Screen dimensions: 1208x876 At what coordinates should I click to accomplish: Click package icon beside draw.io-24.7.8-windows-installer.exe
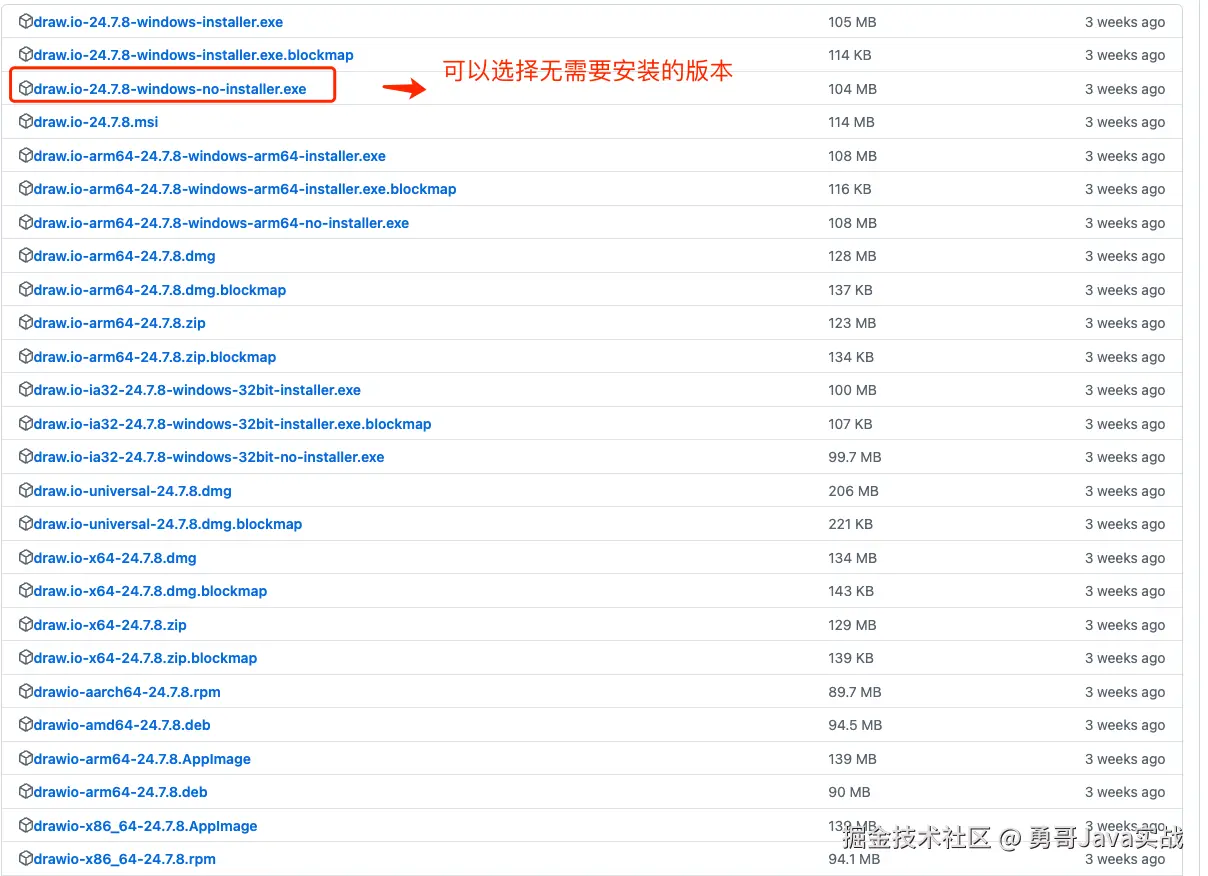click(x=26, y=21)
